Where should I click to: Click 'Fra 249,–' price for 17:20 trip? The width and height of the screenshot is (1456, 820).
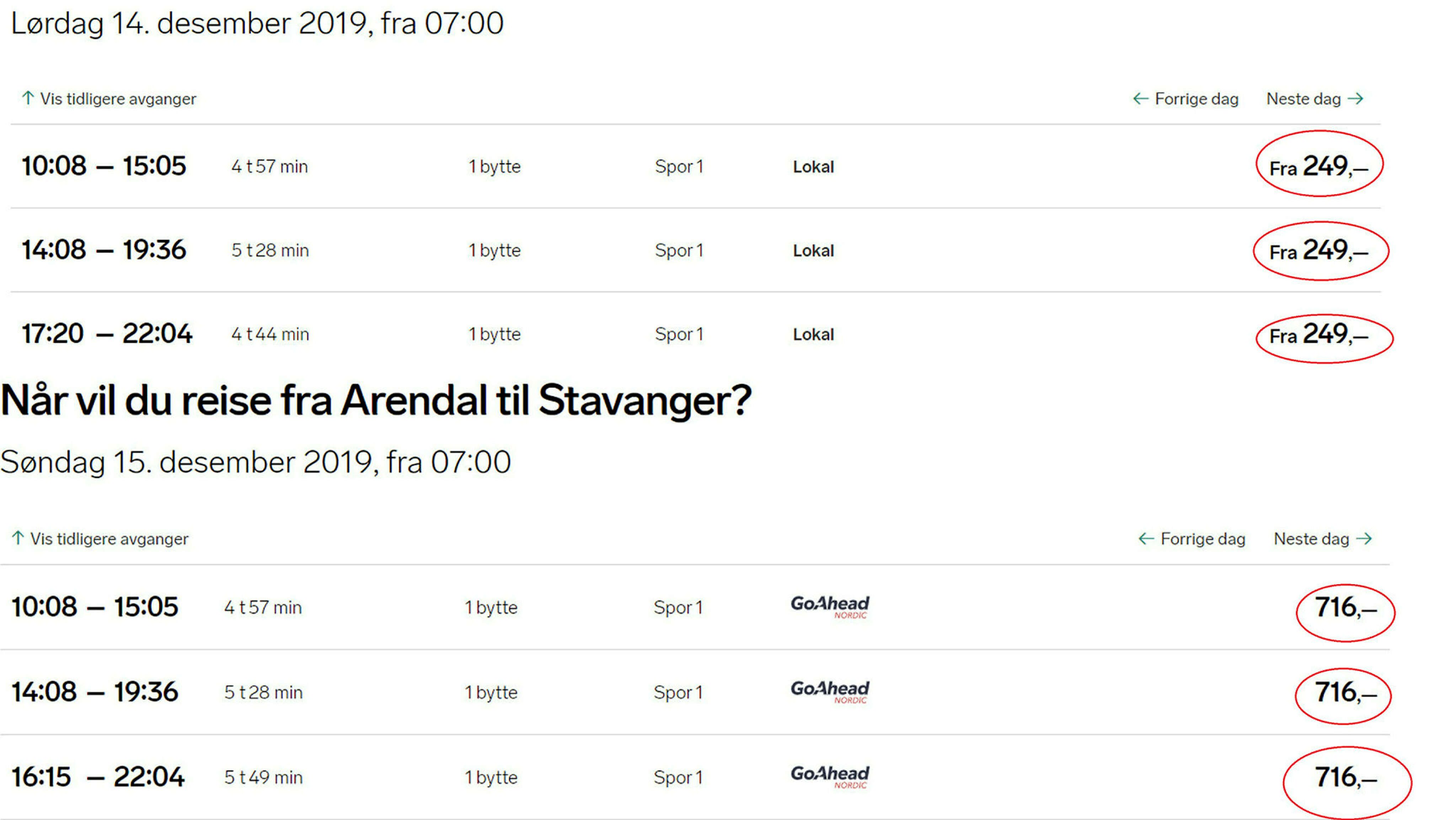[1318, 335]
